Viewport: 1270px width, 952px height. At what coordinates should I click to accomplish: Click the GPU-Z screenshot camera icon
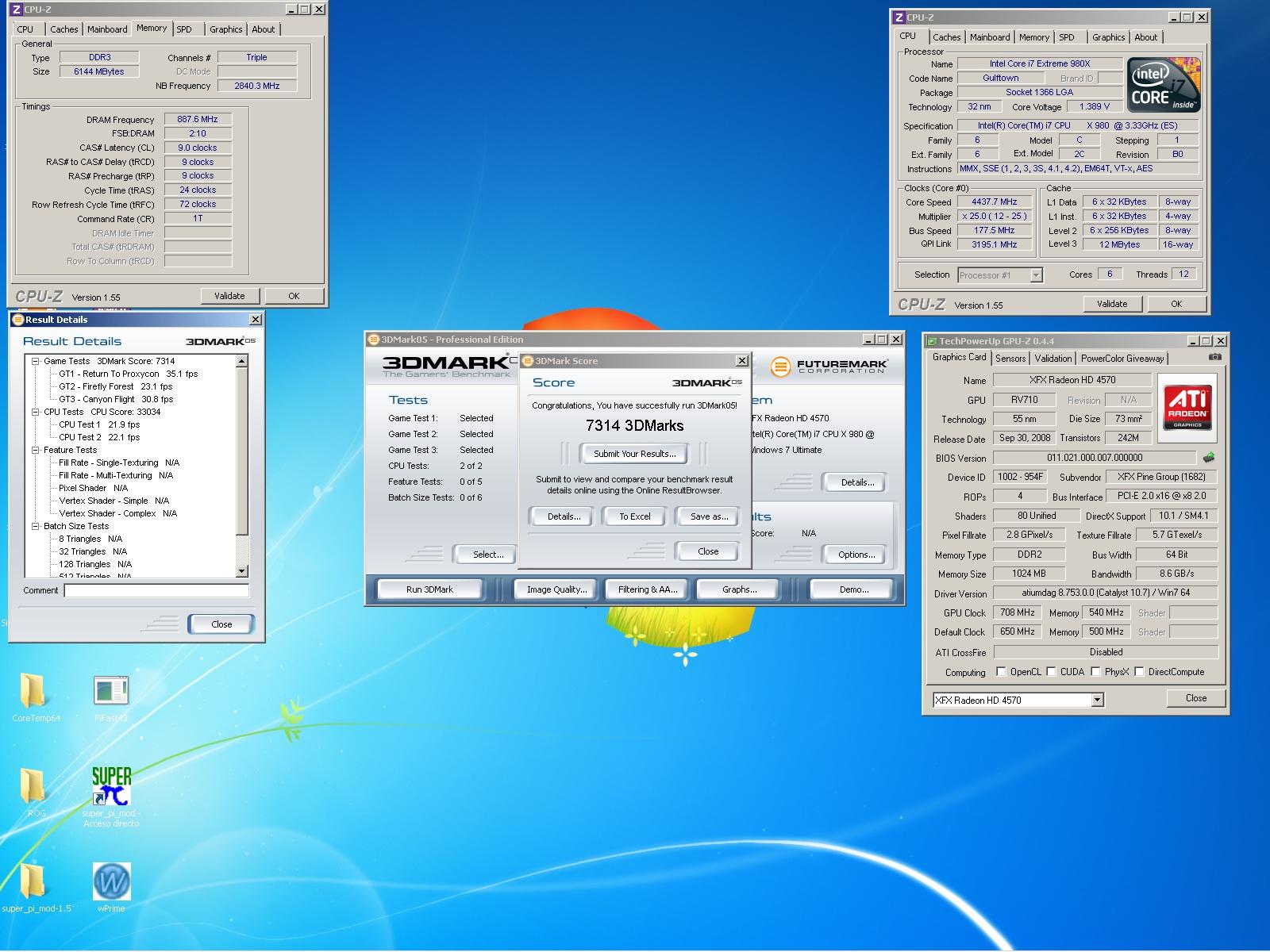tap(1214, 357)
